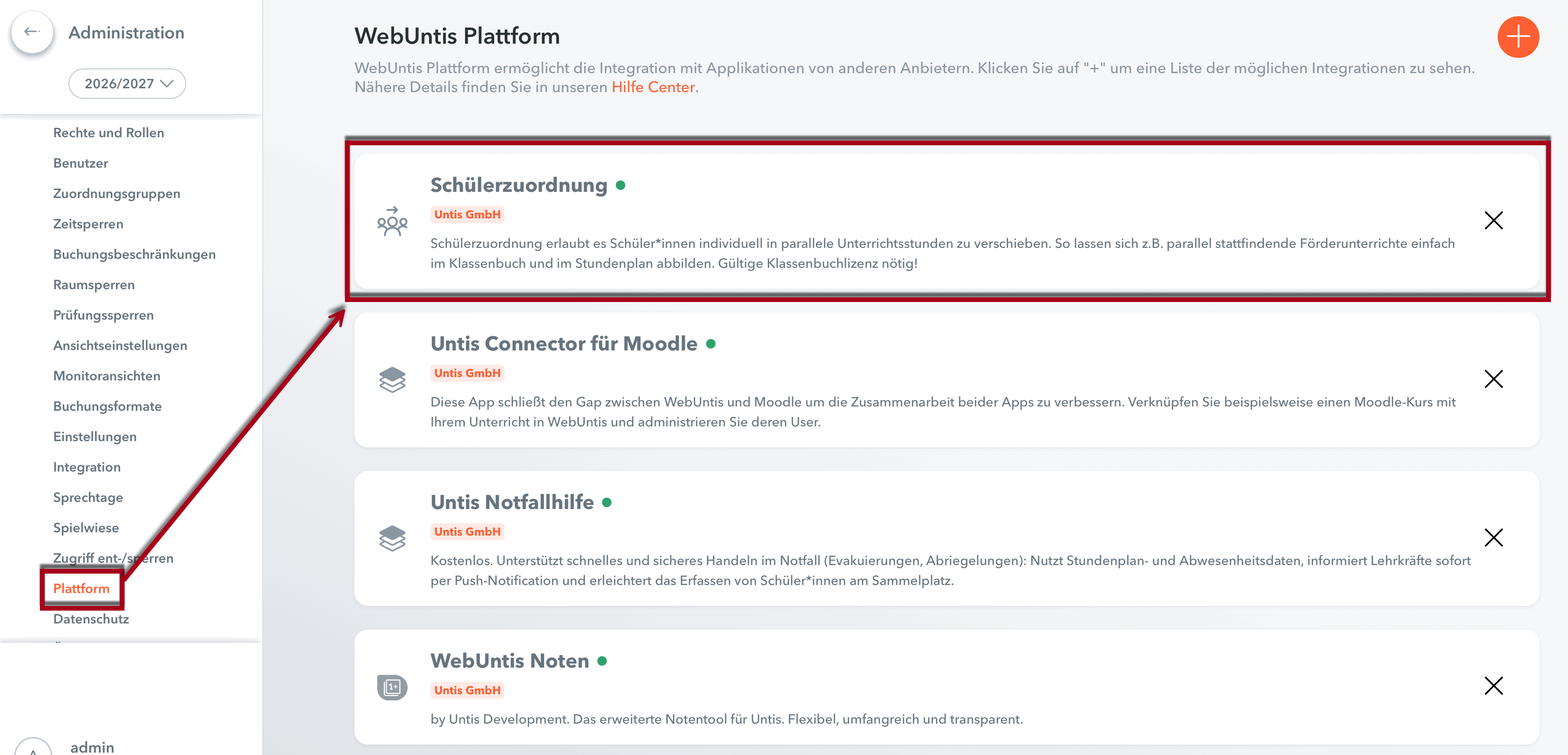Viewport: 1568px width, 755px height.
Task: Remove the Schülerzuordnung integration with its X
Action: (x=1493, y=220)
